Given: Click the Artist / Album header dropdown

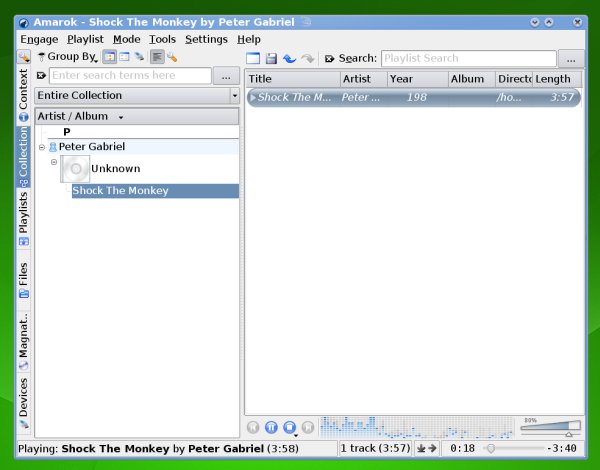Looking at the screenshot, I should click(137, 116).
